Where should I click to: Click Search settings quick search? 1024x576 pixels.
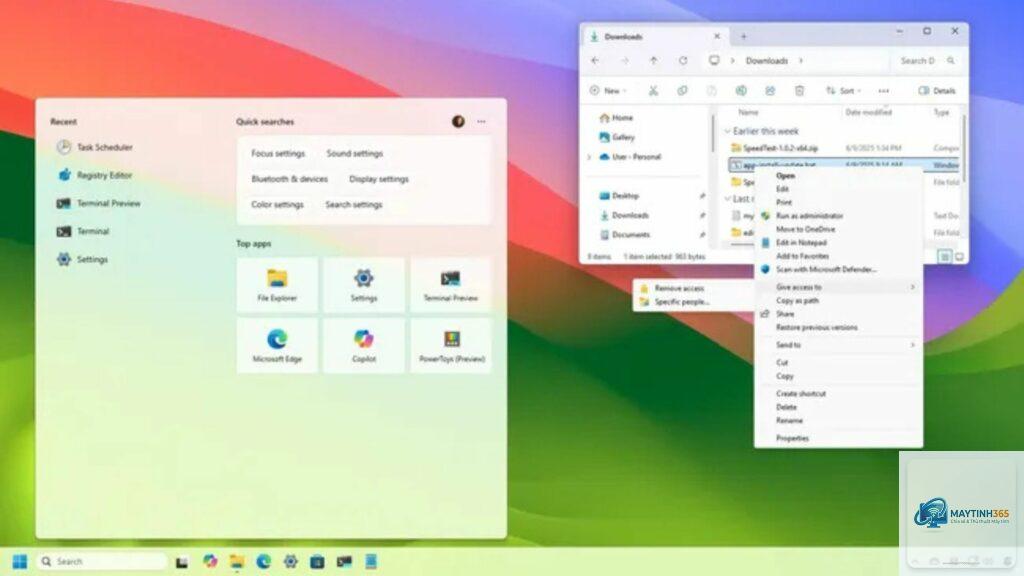click(354, 204)
